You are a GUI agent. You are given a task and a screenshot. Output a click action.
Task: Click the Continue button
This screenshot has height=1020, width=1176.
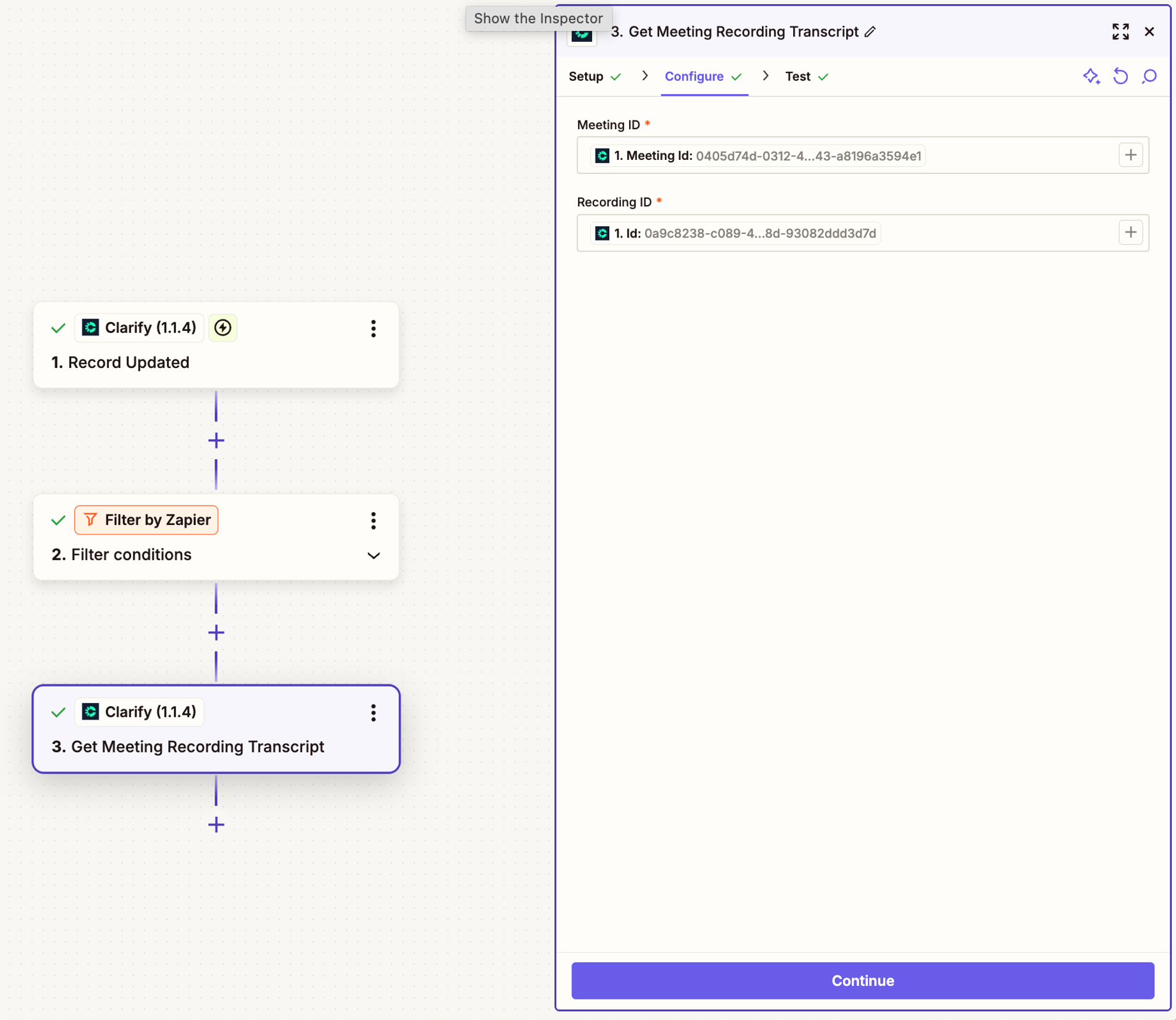tap(863, 981)
